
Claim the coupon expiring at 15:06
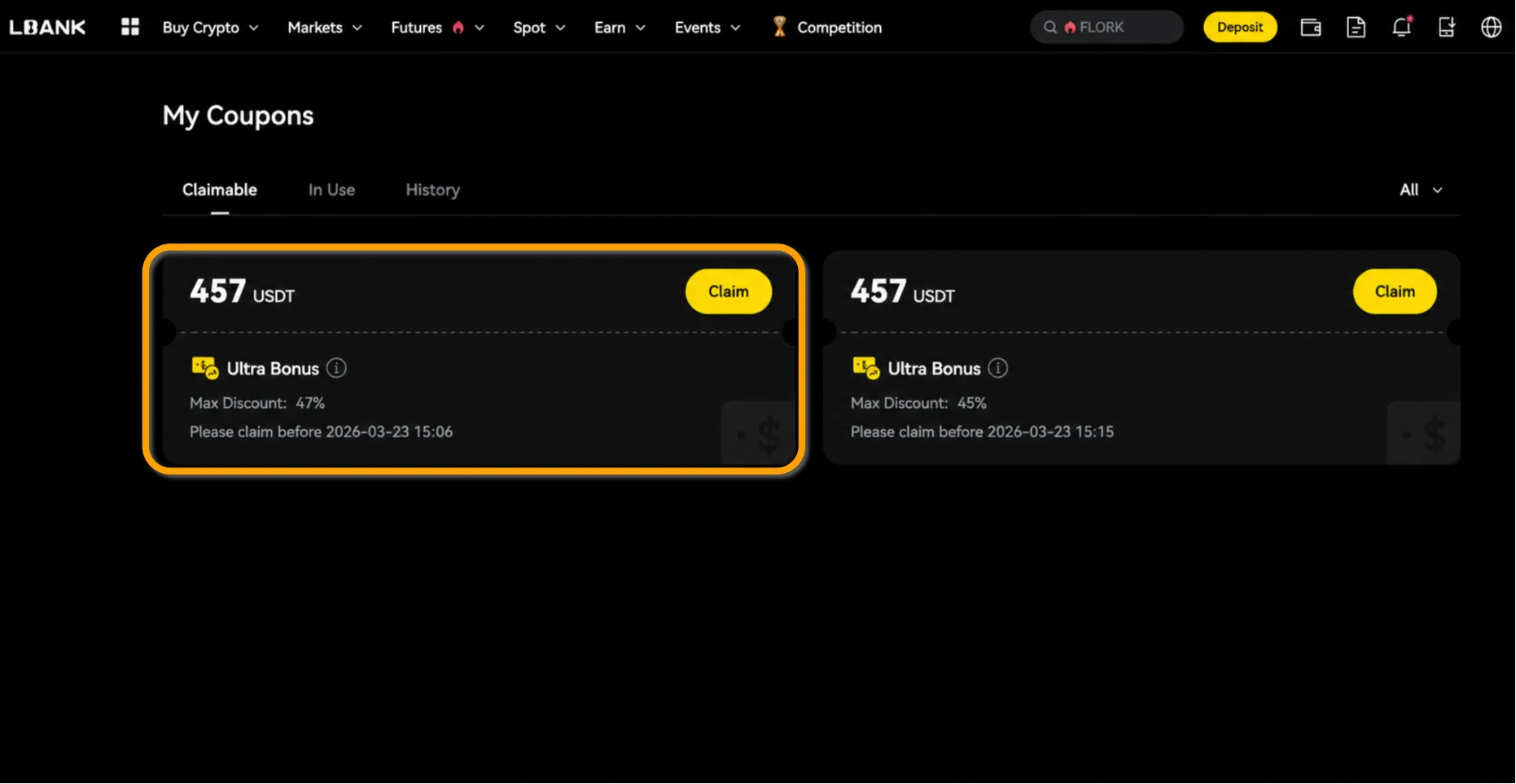point(728,291)
